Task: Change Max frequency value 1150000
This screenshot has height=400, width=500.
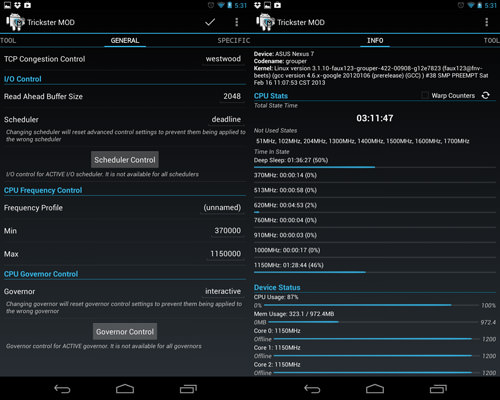Action: [x=225, y=254]
